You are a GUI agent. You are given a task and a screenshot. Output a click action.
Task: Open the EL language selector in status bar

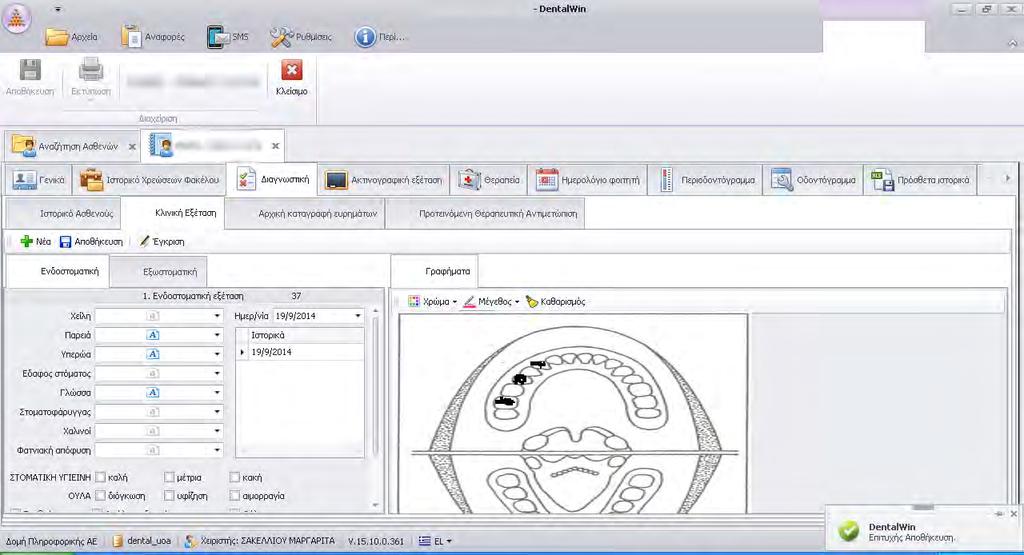tap(435, 541)
